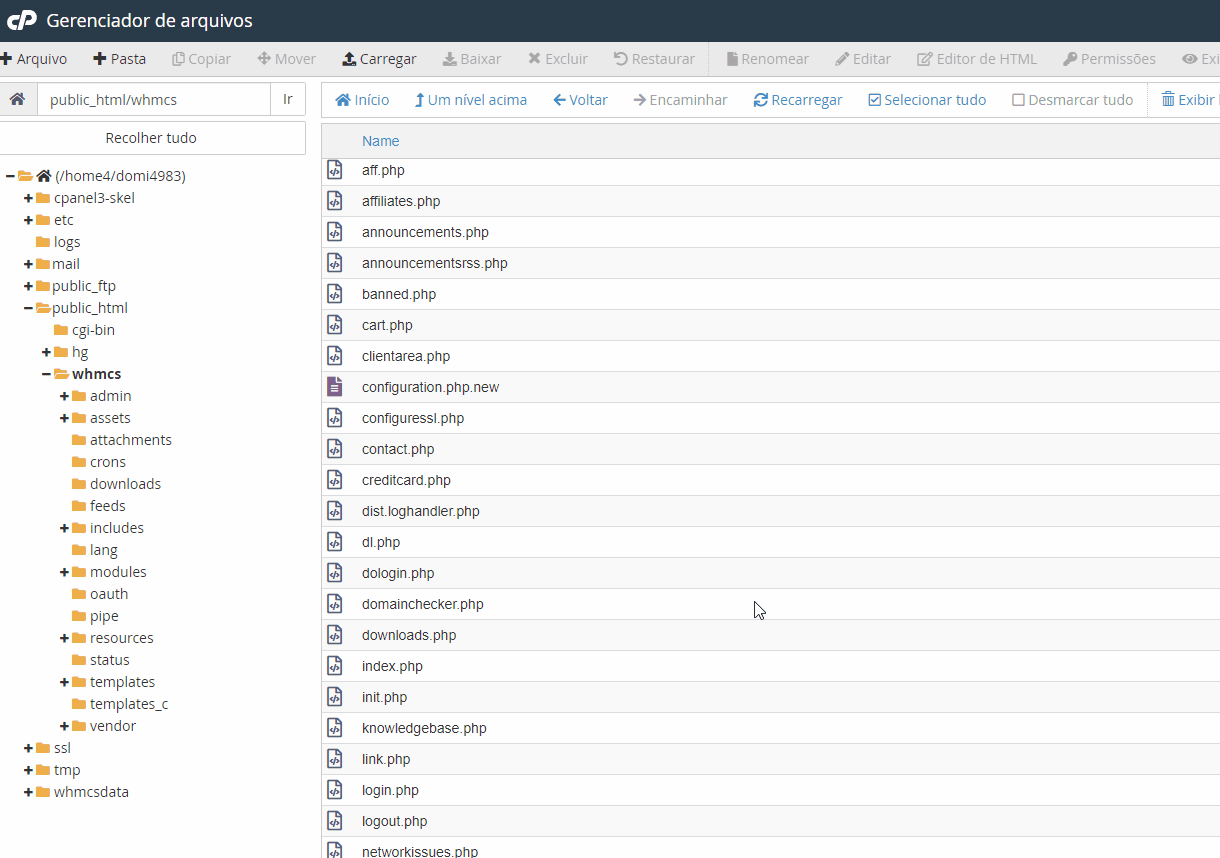Viewport: 1220px width, 858px height.
Task: Expand the vendor folder node
Action: coord(64,726)
